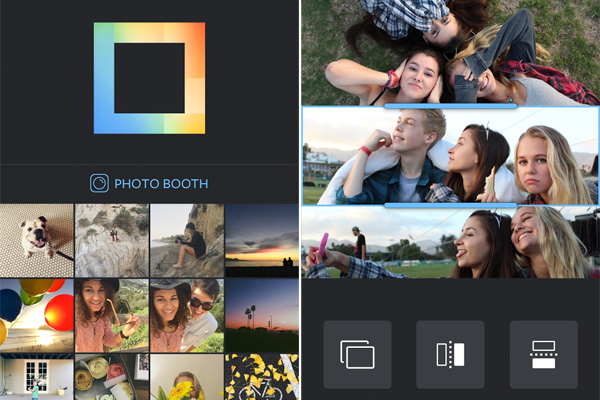Click the Photo Booth camera icon
This screenshot has width=600, height=400.
99,183
